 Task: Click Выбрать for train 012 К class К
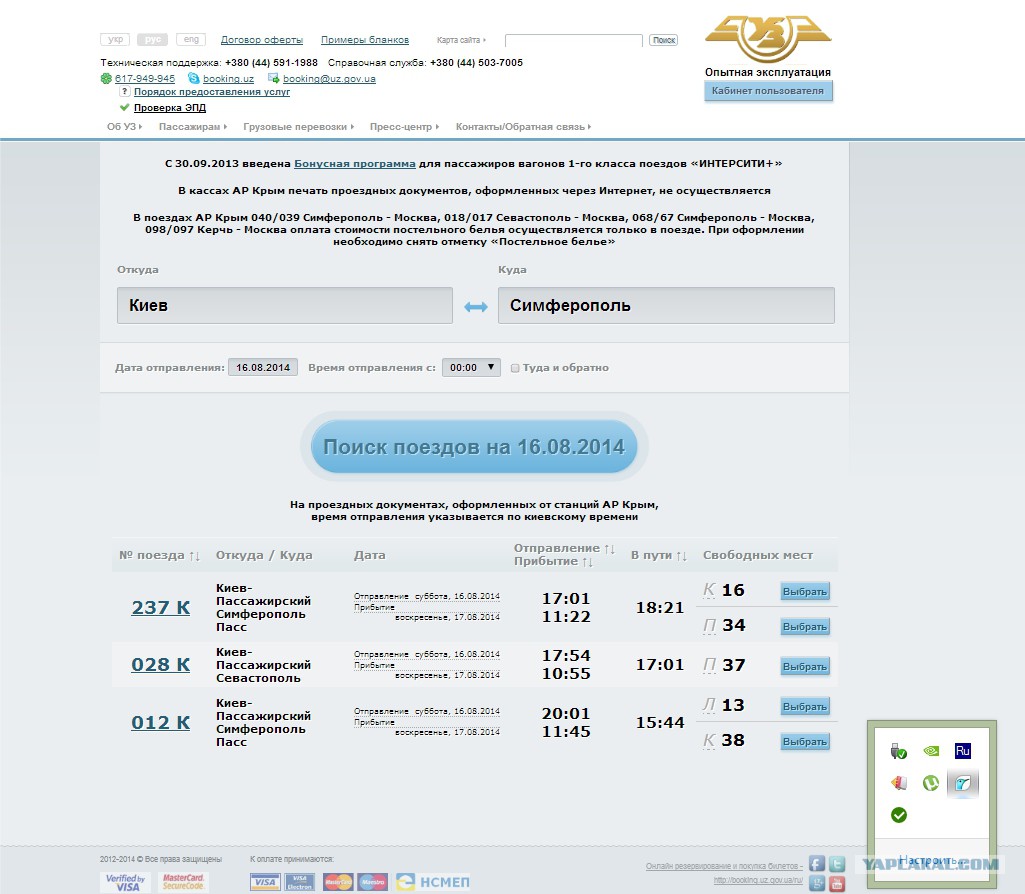(x=805, y=742)
